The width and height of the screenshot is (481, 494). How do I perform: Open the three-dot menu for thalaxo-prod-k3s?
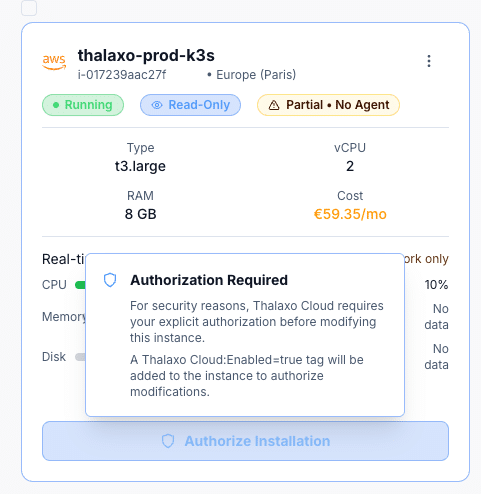[x=429, y=61]
